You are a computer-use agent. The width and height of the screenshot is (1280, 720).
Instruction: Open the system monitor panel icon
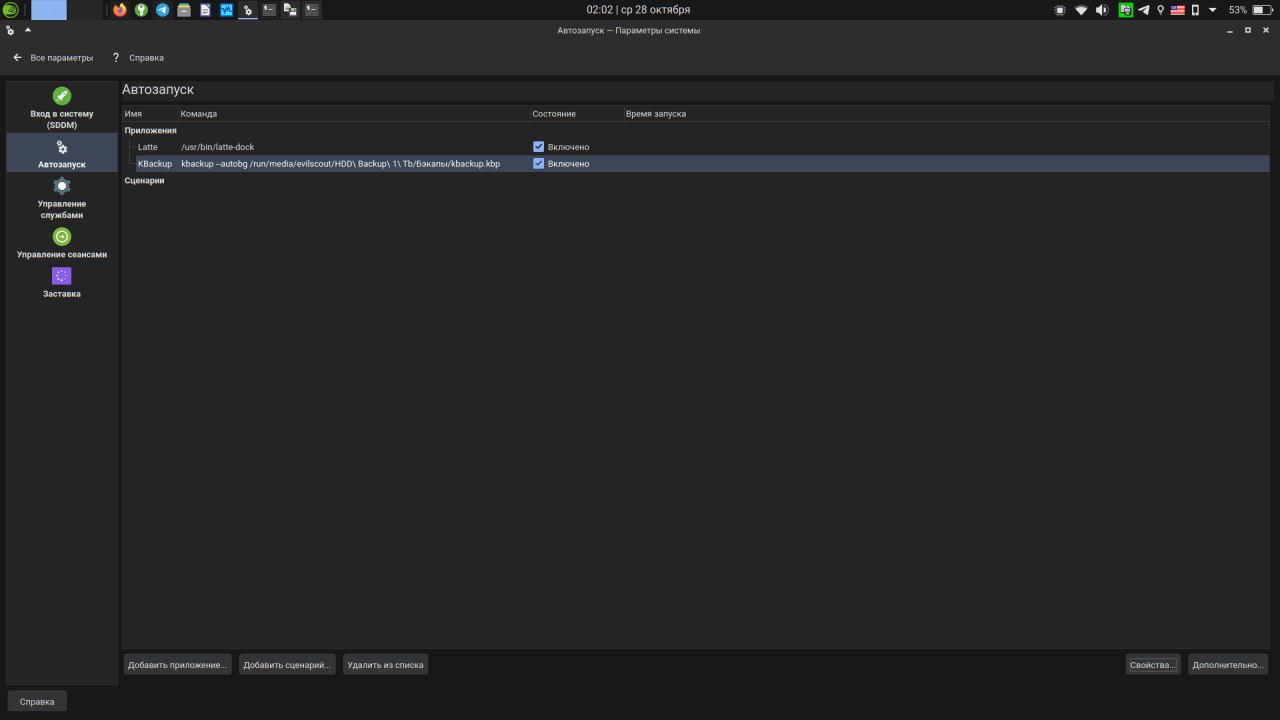tap(226, 10)
